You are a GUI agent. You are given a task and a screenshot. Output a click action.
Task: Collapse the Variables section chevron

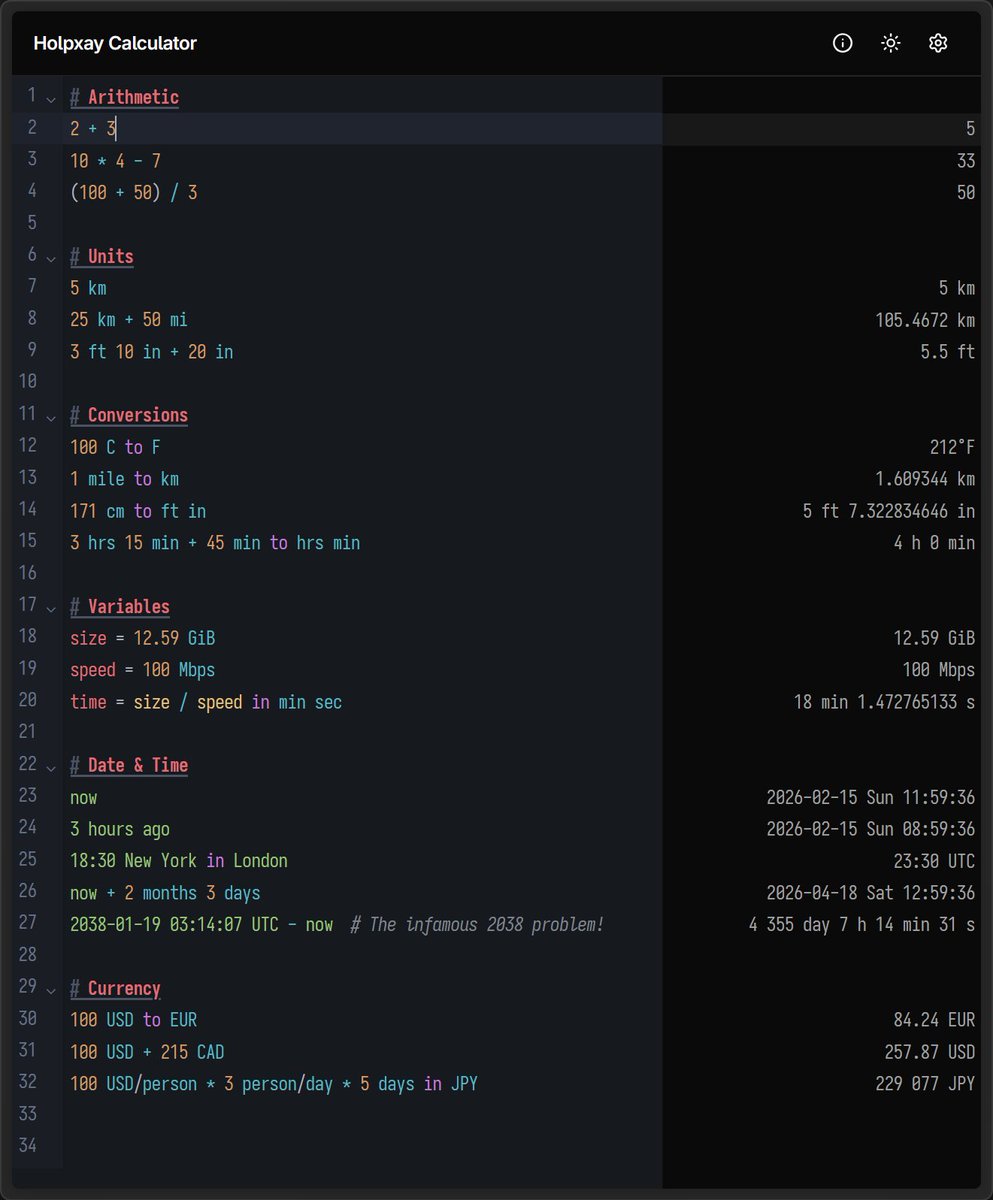(51, 608)
